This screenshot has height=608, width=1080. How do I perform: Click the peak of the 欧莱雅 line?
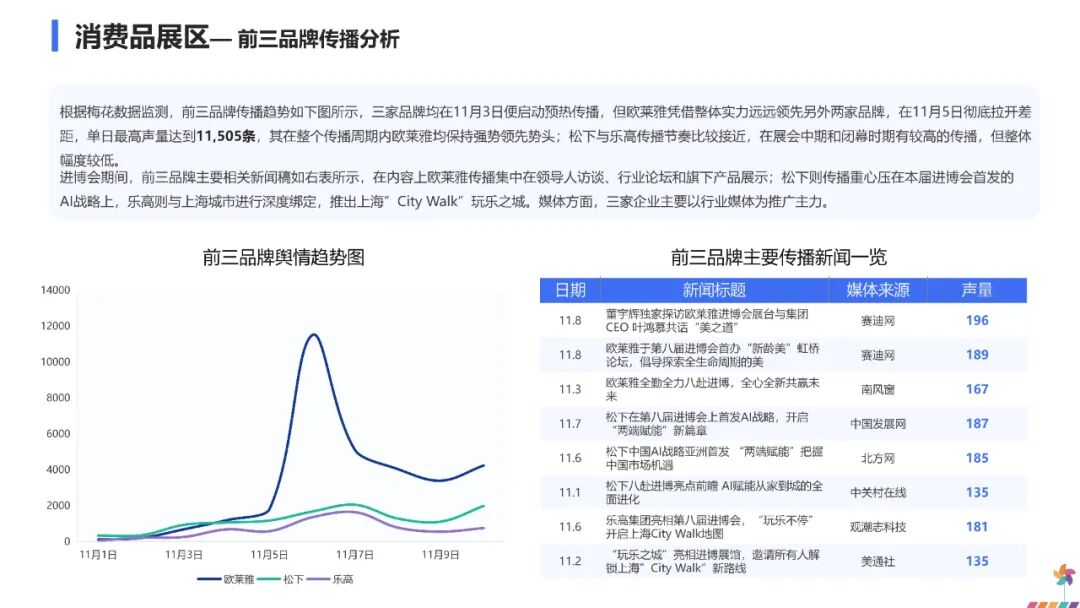point(313,335)
